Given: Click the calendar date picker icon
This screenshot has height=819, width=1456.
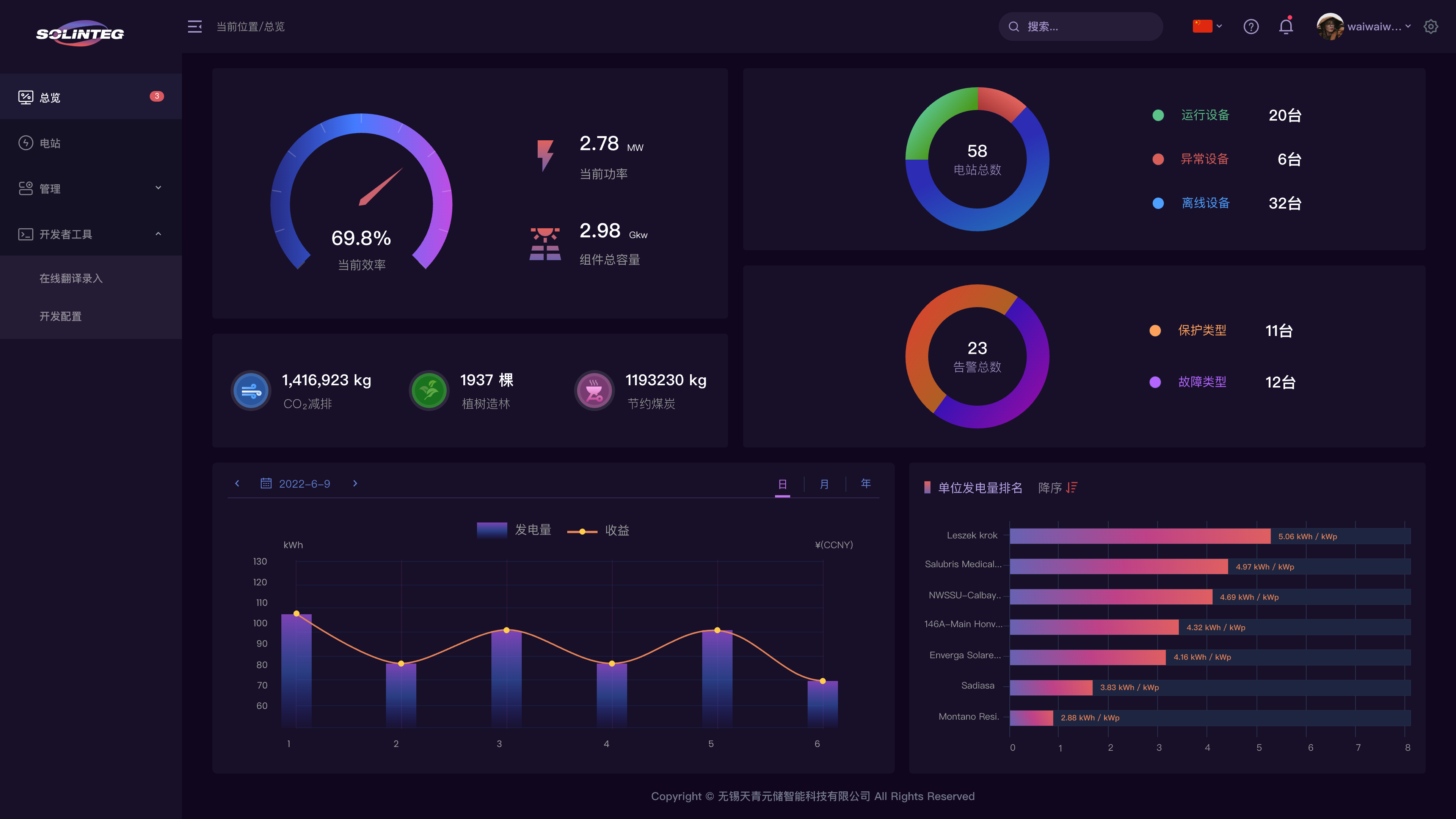Looking at the screenshot, I should [x=266, y=483].
